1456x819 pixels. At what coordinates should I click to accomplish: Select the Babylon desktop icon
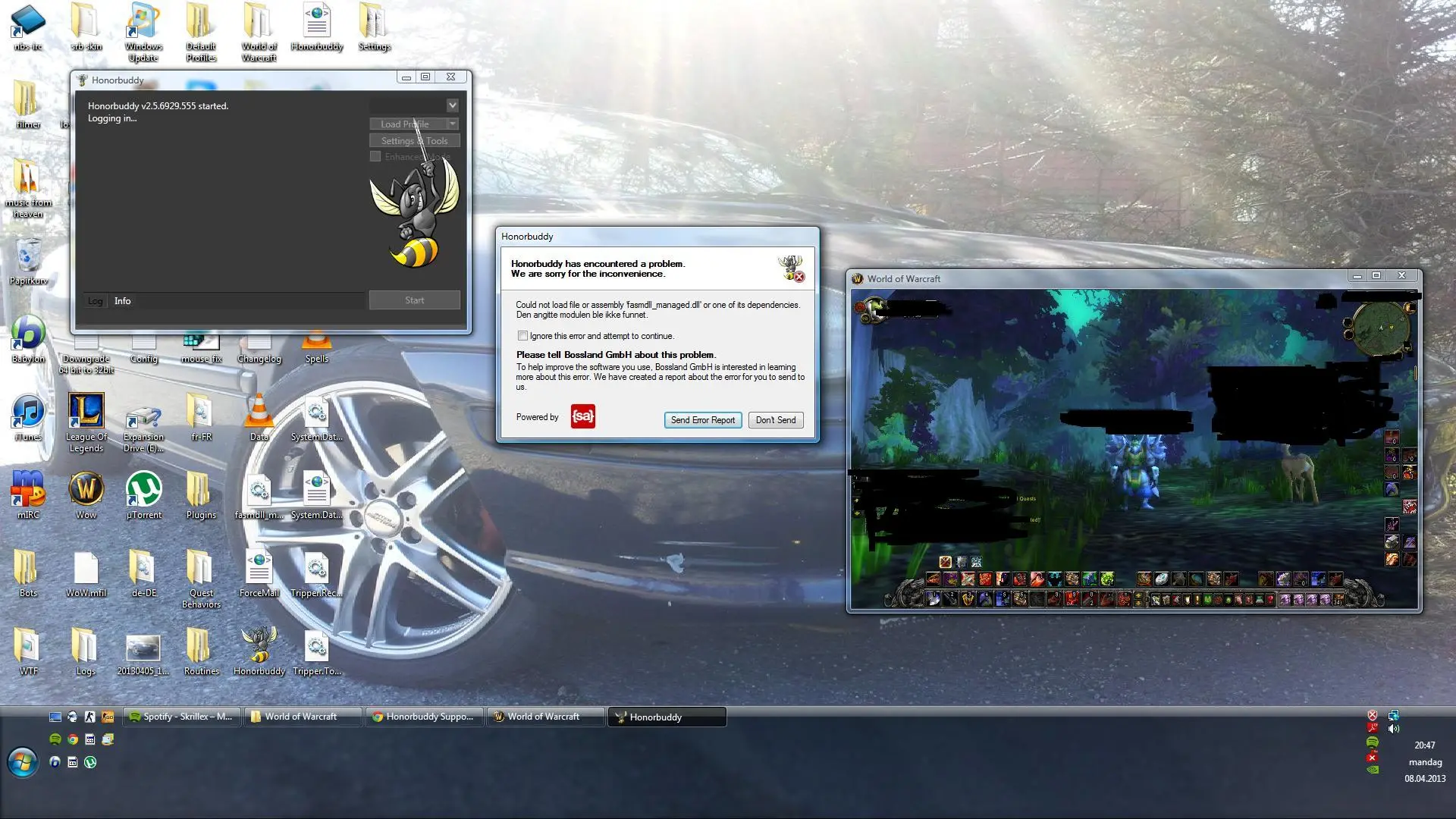(x=28, y=340)
